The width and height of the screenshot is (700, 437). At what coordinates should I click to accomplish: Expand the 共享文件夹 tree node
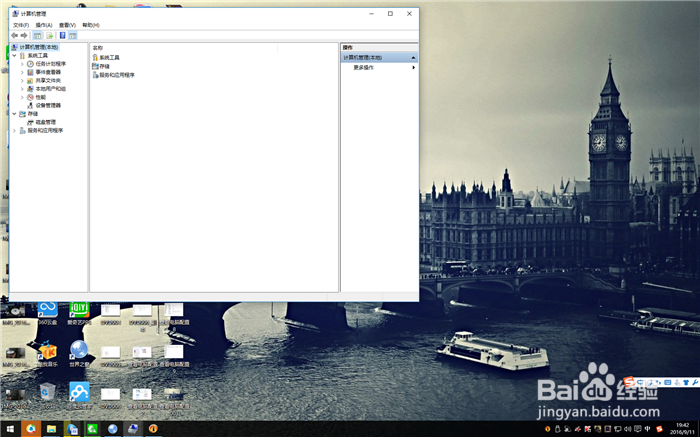point(22,80)
